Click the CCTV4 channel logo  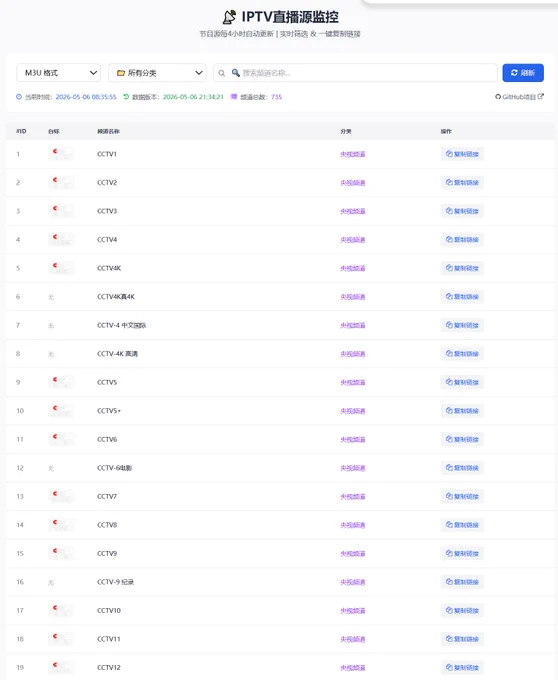pos(61,240)
